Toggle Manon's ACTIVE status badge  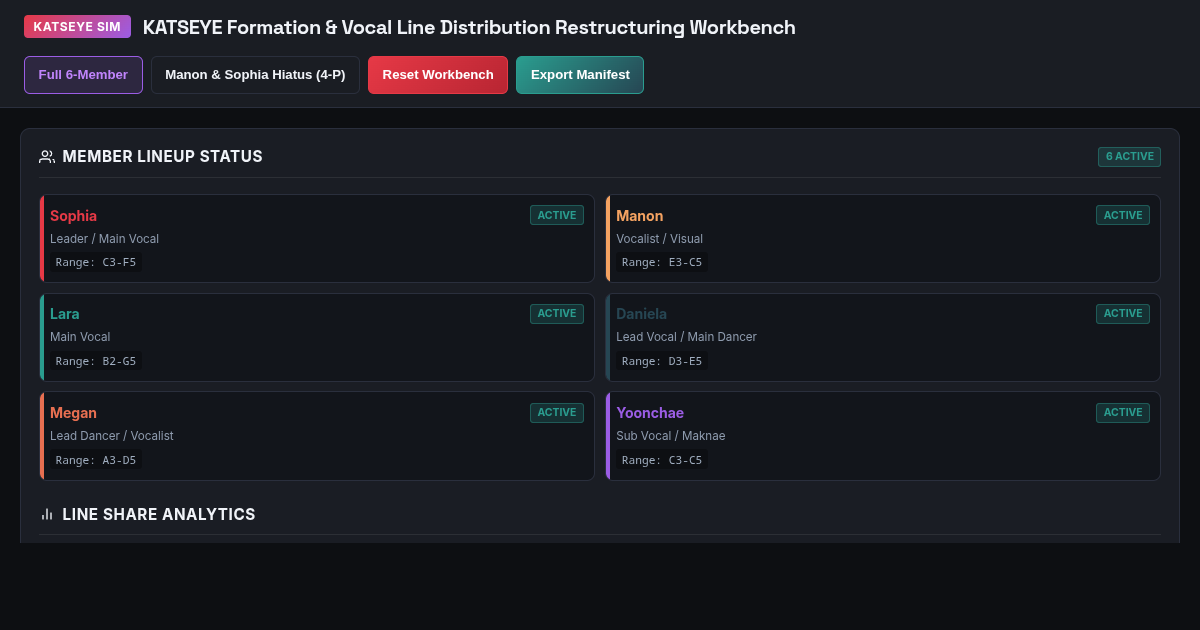pos(1123,215)
